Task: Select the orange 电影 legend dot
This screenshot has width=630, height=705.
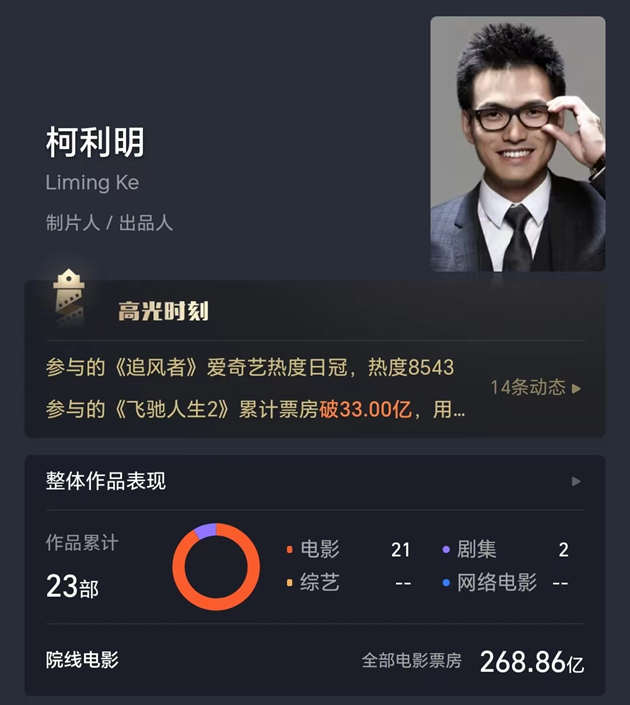Action: click(x=290, y=549)
